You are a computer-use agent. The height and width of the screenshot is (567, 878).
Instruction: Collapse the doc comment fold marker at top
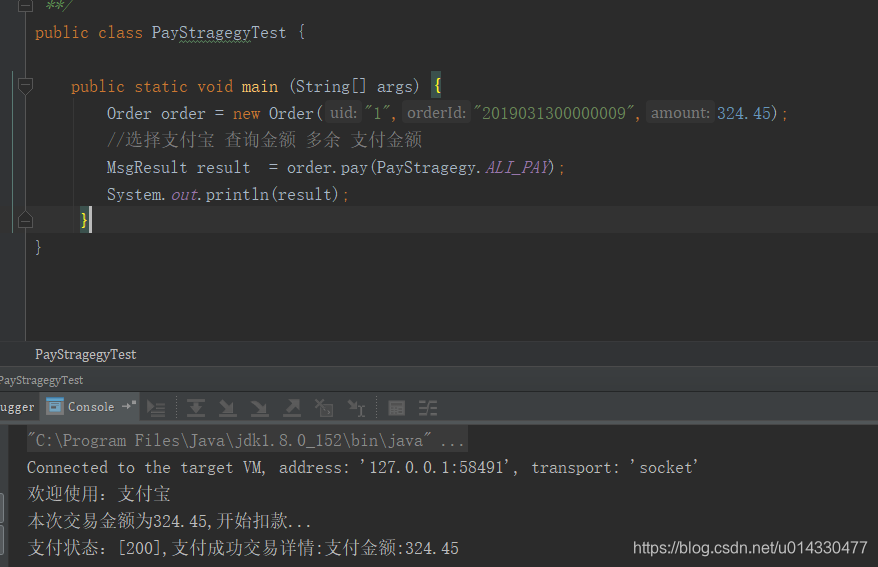point(25,6)
